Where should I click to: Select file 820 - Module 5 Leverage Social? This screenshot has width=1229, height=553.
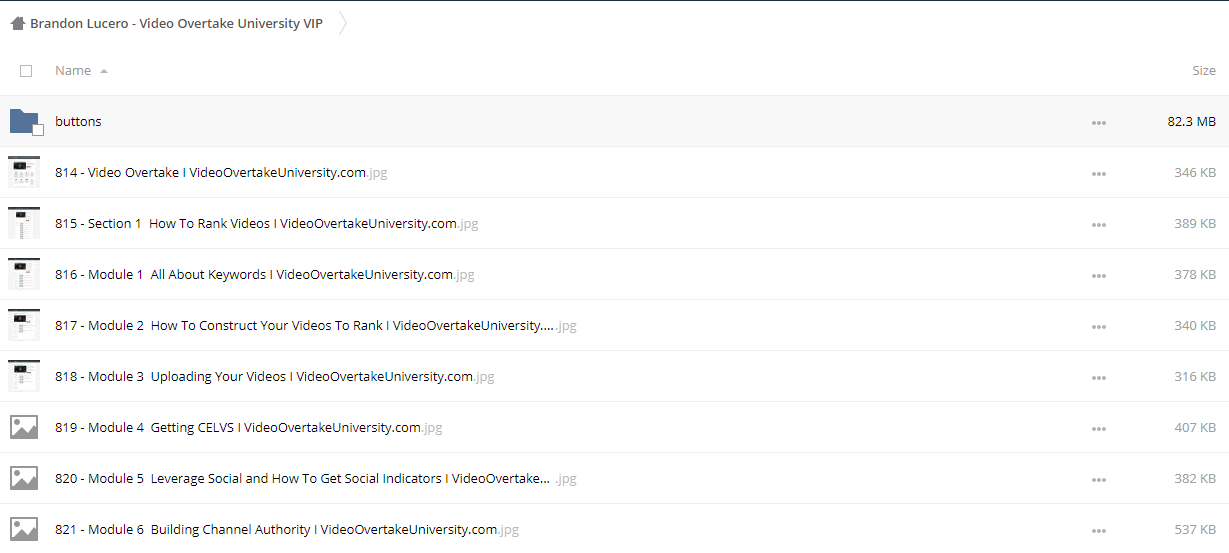316,478
